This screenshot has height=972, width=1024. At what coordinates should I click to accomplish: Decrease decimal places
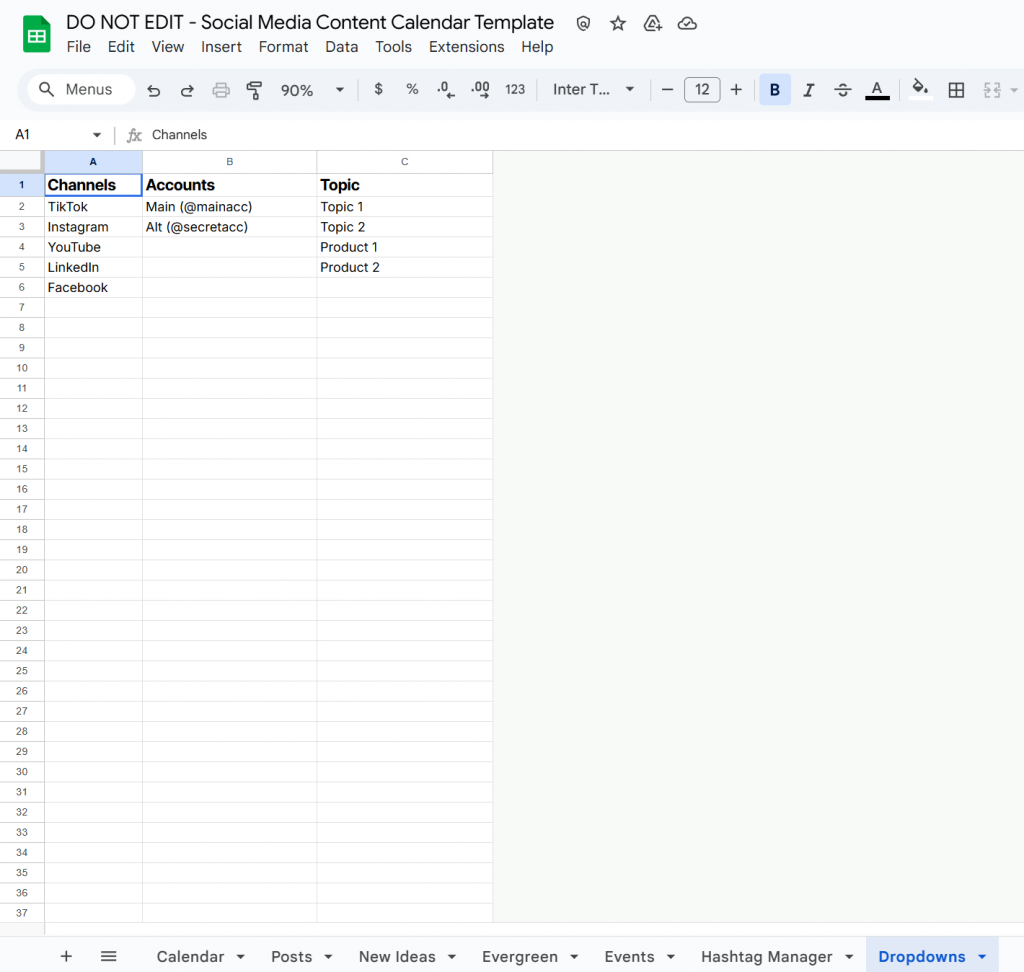coord(445,89)
